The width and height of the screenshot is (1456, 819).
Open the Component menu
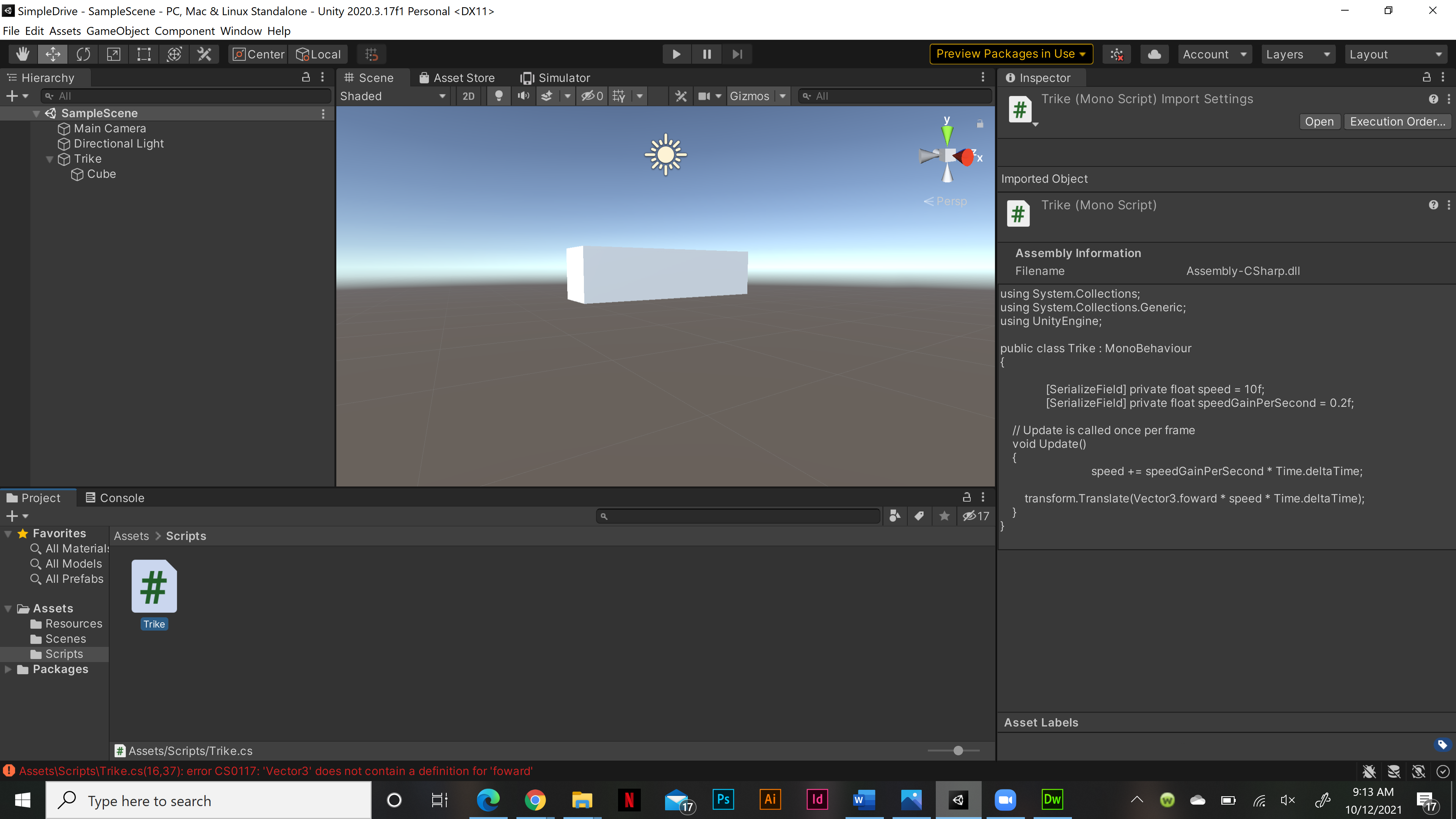click(x=185, y=31)
